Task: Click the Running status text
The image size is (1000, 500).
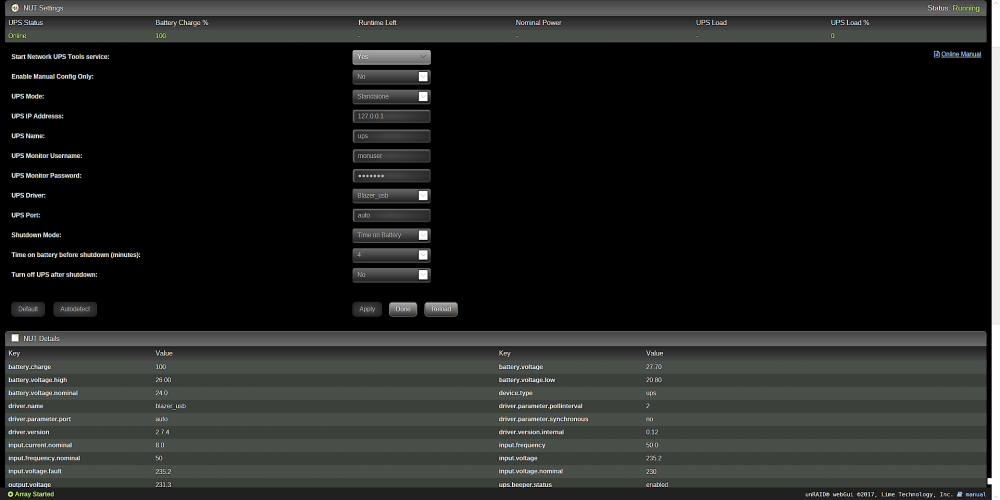Action: (x=966, y=8)
